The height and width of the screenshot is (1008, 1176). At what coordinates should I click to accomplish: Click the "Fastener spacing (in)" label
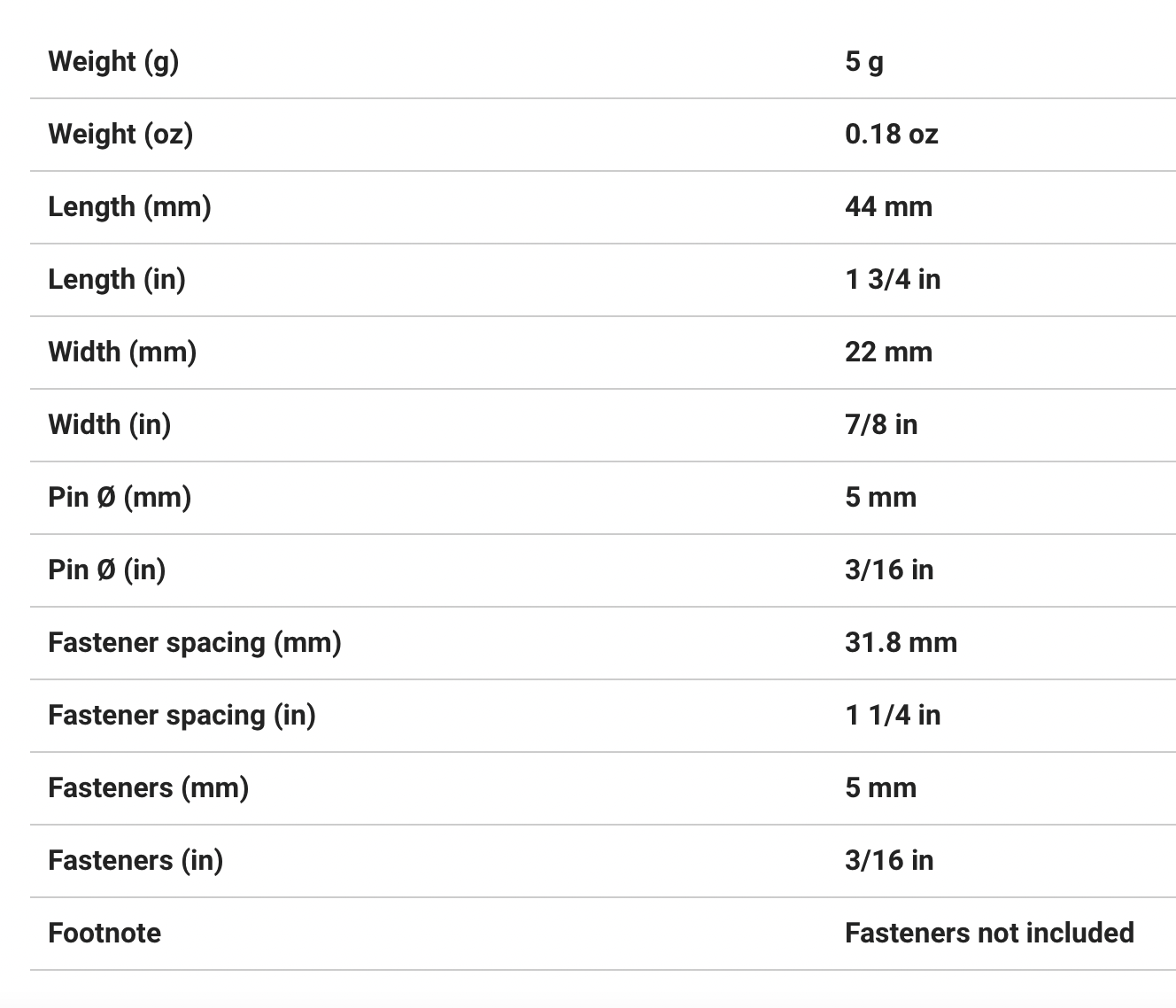click(x=182, y=715)
